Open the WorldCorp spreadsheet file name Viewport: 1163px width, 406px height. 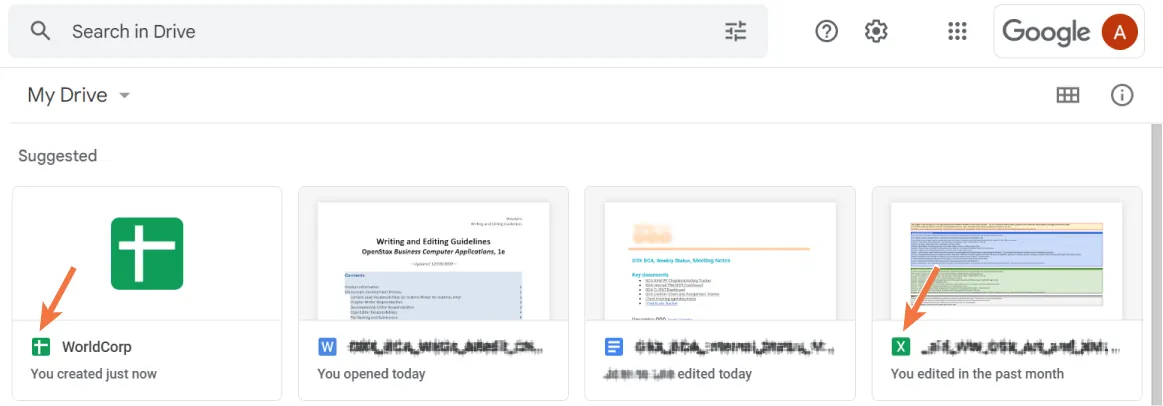tap(97, 347)
